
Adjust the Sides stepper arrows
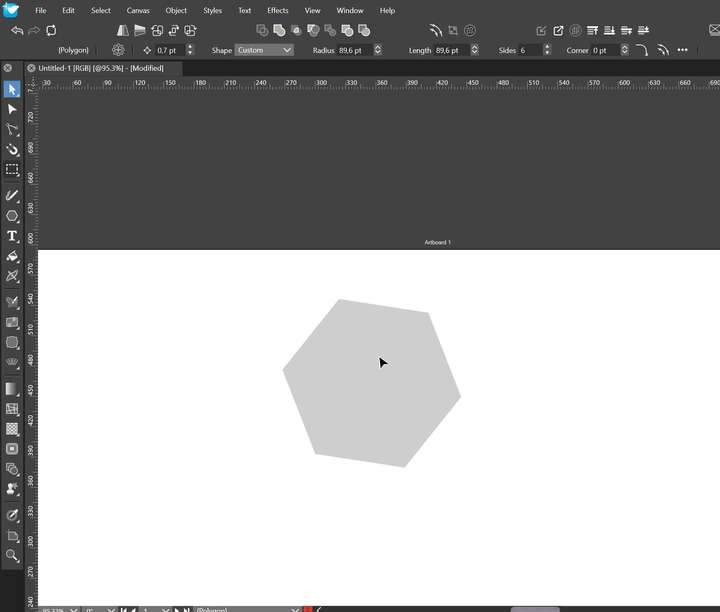click(x=547, y=50)
